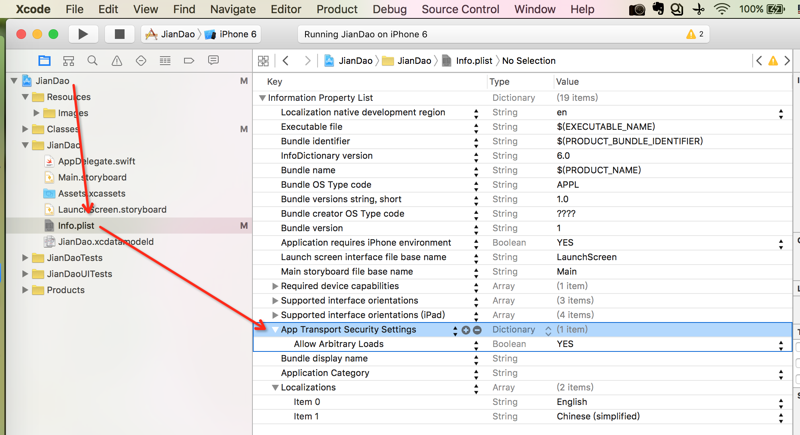Open key stepper for Bundle identifier row
Image resolution: width=800 pixels, height=435 pixels.
(x=476, y=142)
